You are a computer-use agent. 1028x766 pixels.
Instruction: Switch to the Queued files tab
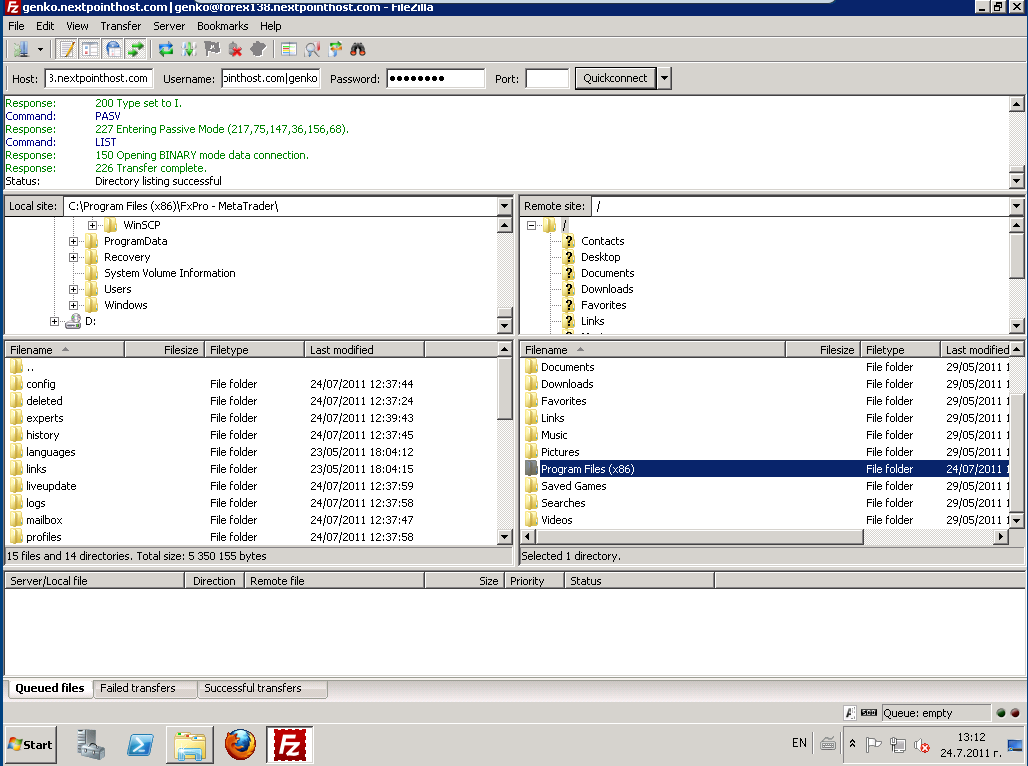50,688
